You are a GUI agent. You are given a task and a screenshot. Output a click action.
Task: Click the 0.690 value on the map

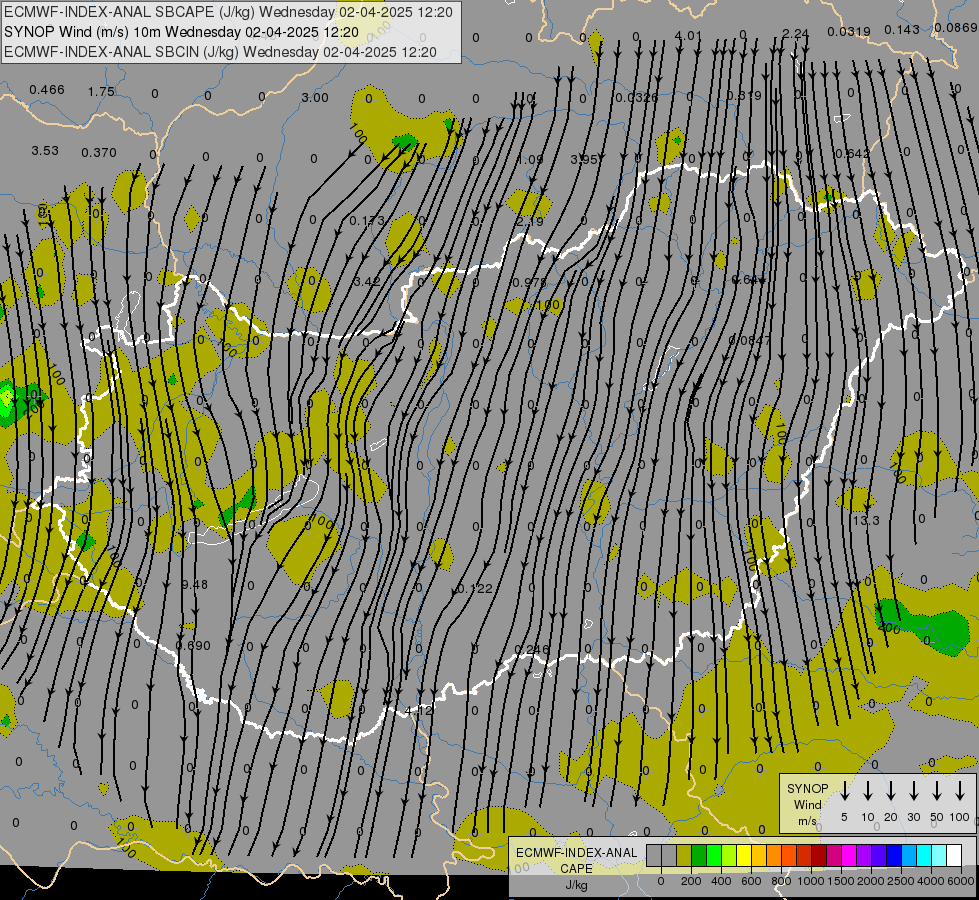pos(194,645)
